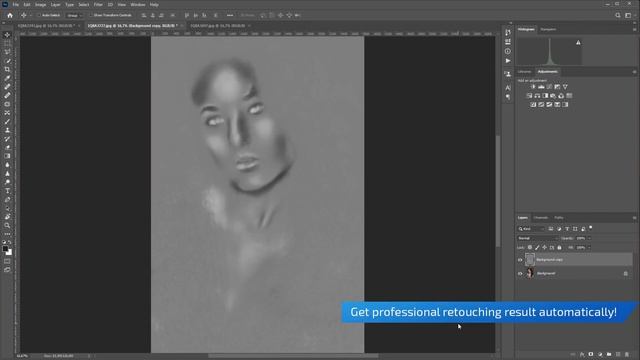
Task: Add a Hue/Saturation adjustment
Action: click(529, 96)
